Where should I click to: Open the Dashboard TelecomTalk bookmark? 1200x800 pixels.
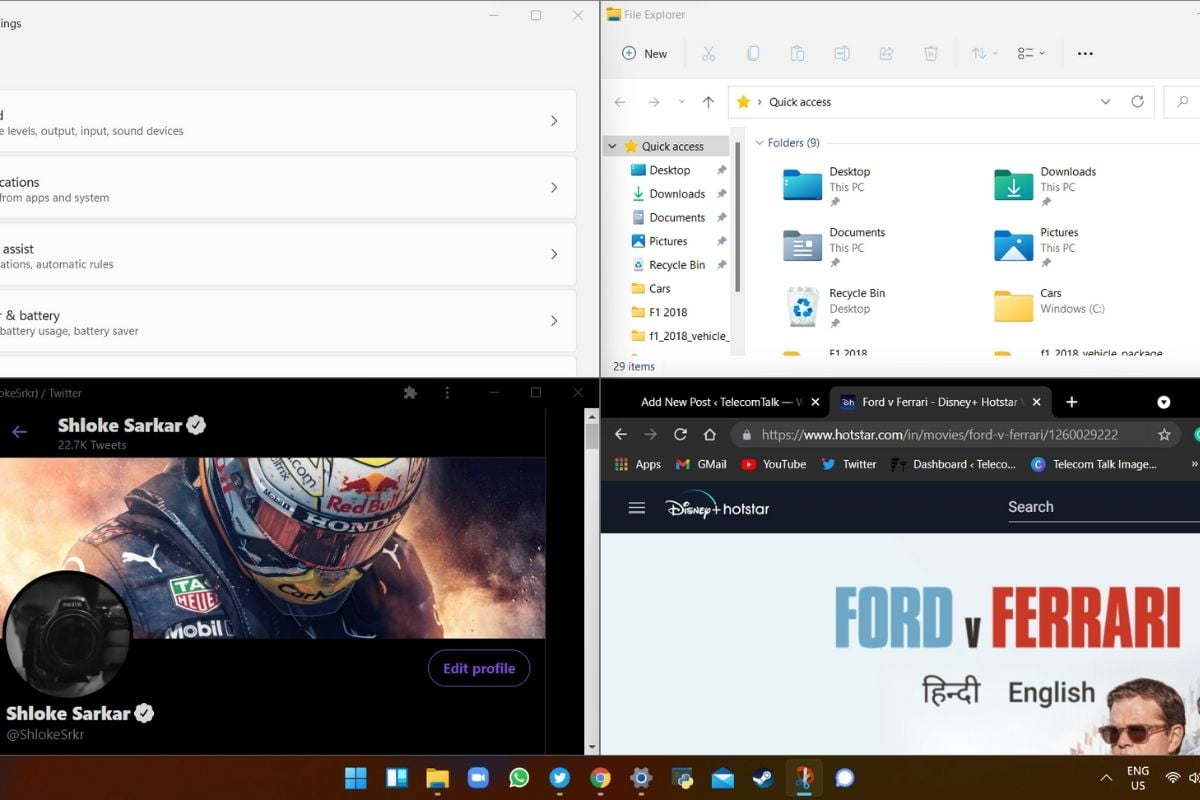952,464
